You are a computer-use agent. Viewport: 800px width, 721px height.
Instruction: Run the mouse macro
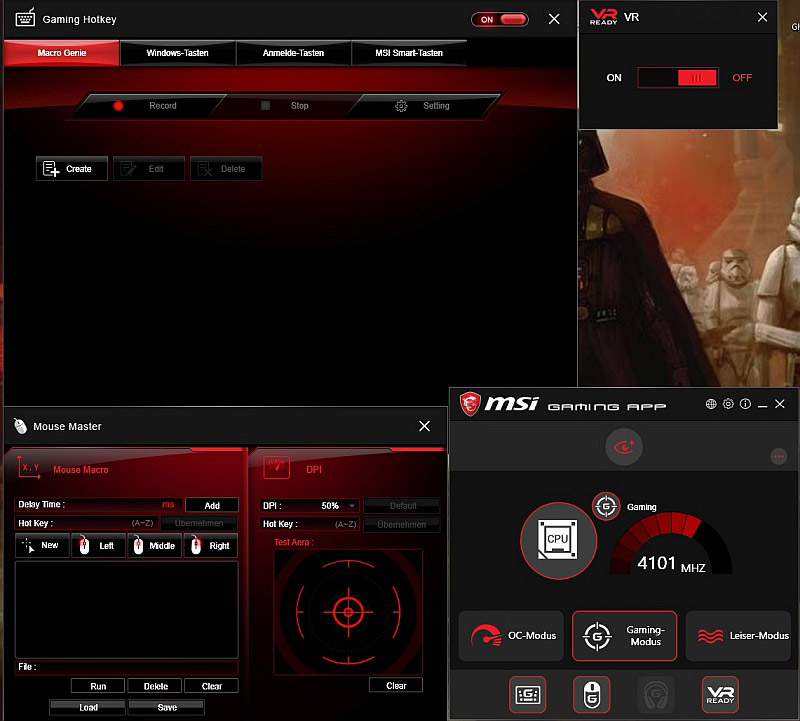pos(98,686)
